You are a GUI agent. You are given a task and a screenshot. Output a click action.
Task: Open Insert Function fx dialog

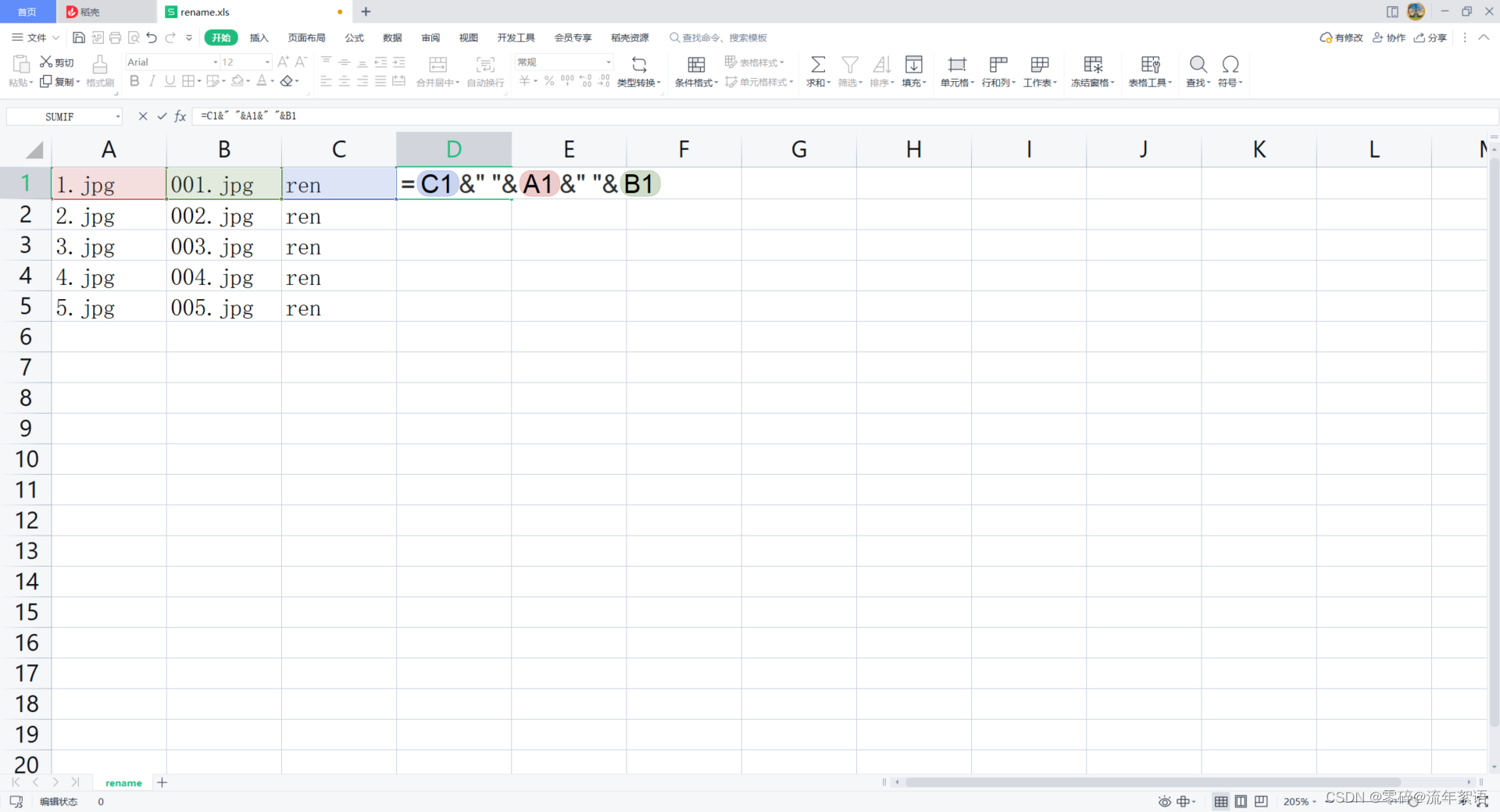click(180, 116)
